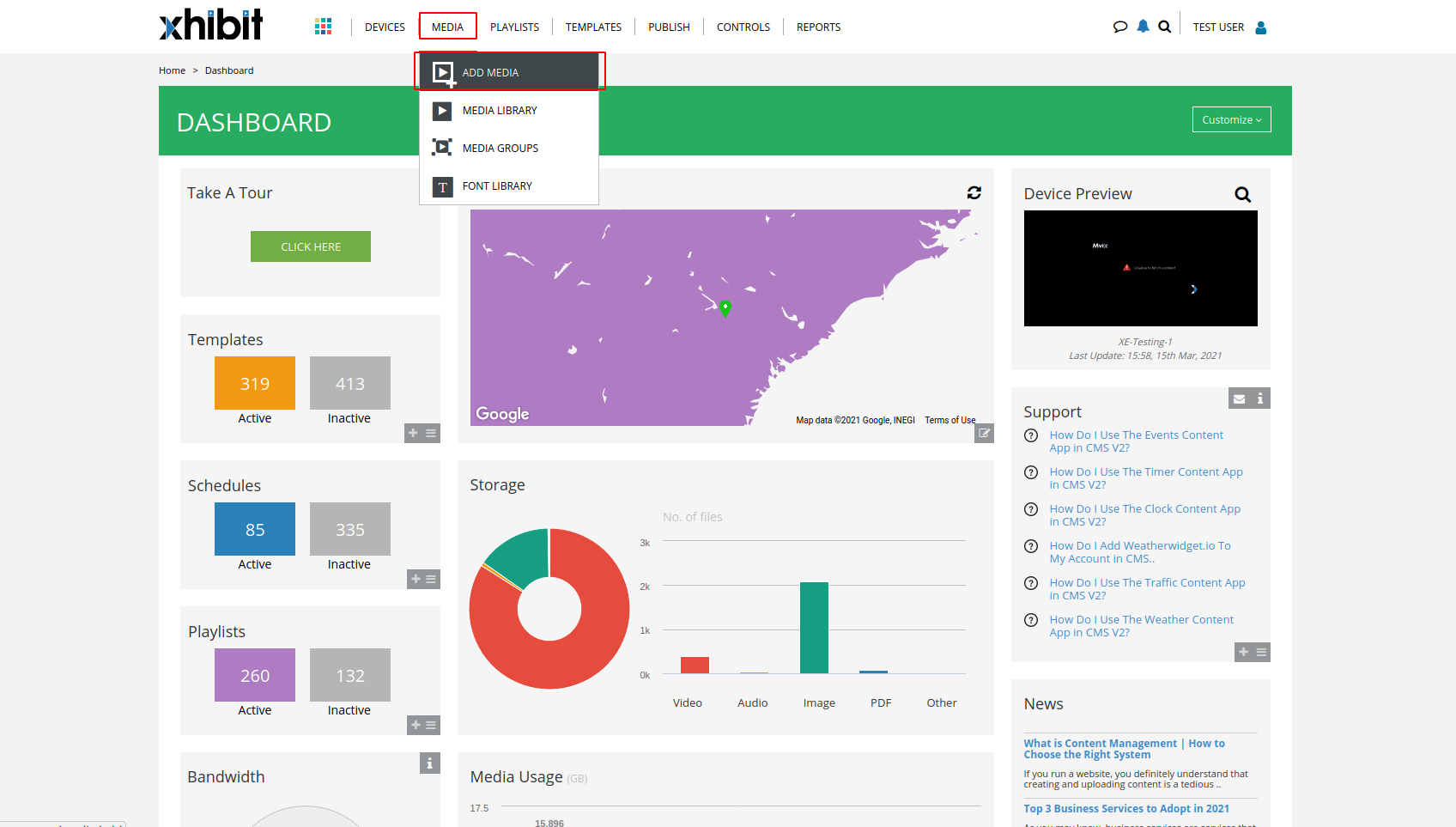Click the Google logo on the map
Viewport: 1456px width, 827px height.
click(x=503, y=414)
